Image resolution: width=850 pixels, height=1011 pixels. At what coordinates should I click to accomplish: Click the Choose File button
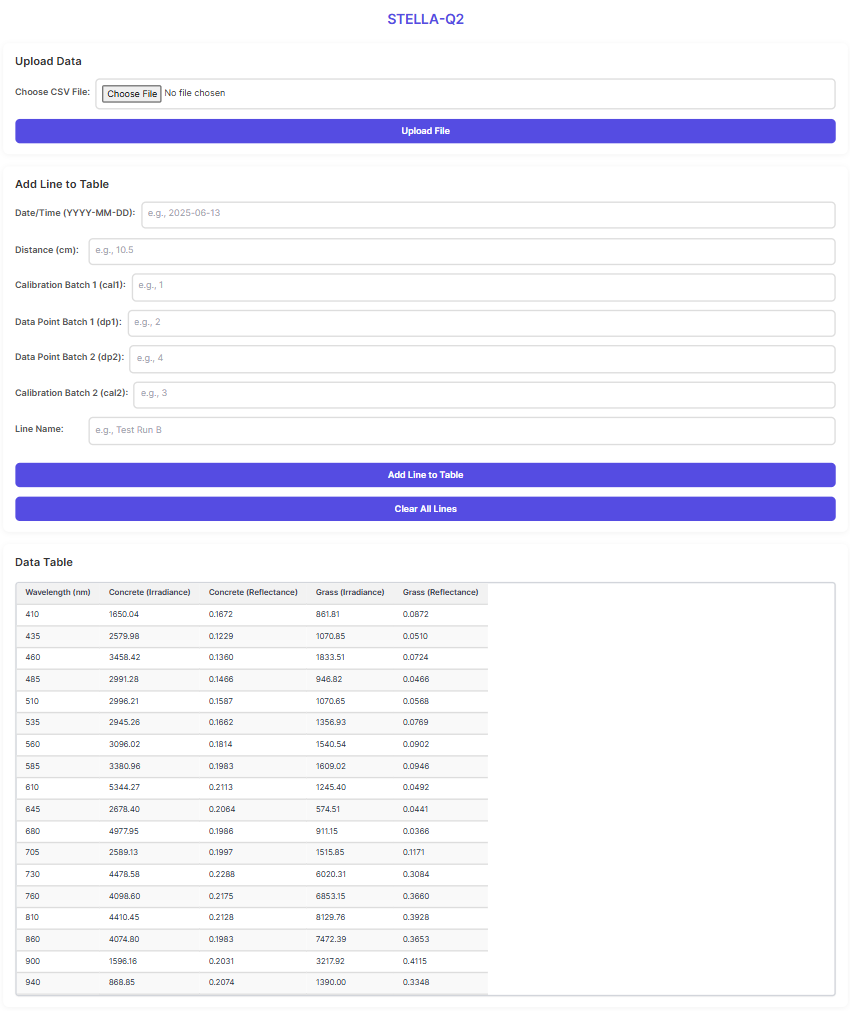coord(131,94)
